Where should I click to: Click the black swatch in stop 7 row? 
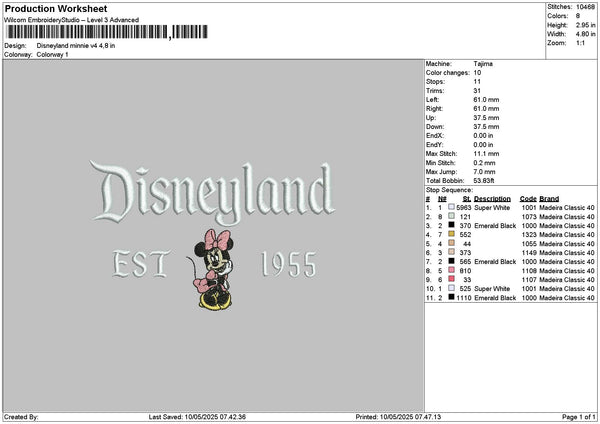[452, 261]
